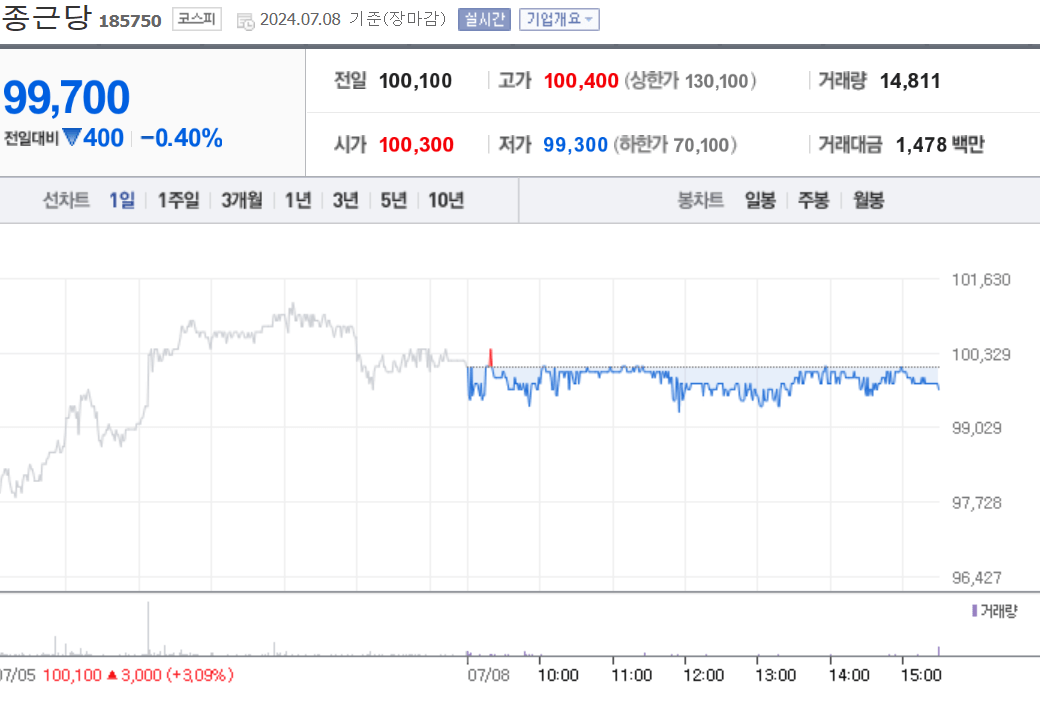Click the trading value 1,478 백만
The height and width of the screenshot is (716, 1040).
coord(940,145)
